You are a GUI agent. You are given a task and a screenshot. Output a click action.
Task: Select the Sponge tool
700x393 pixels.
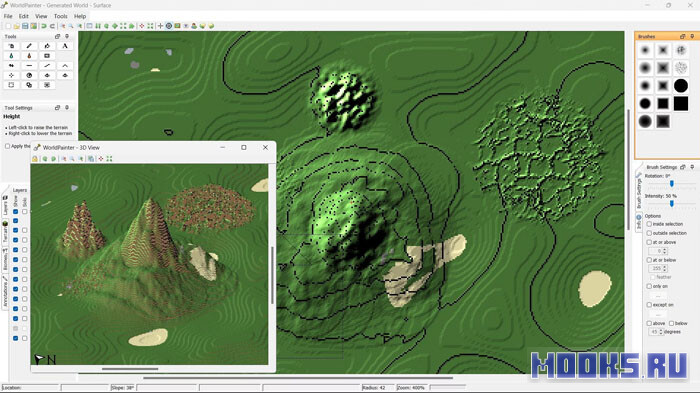click(x=47, y=56)
